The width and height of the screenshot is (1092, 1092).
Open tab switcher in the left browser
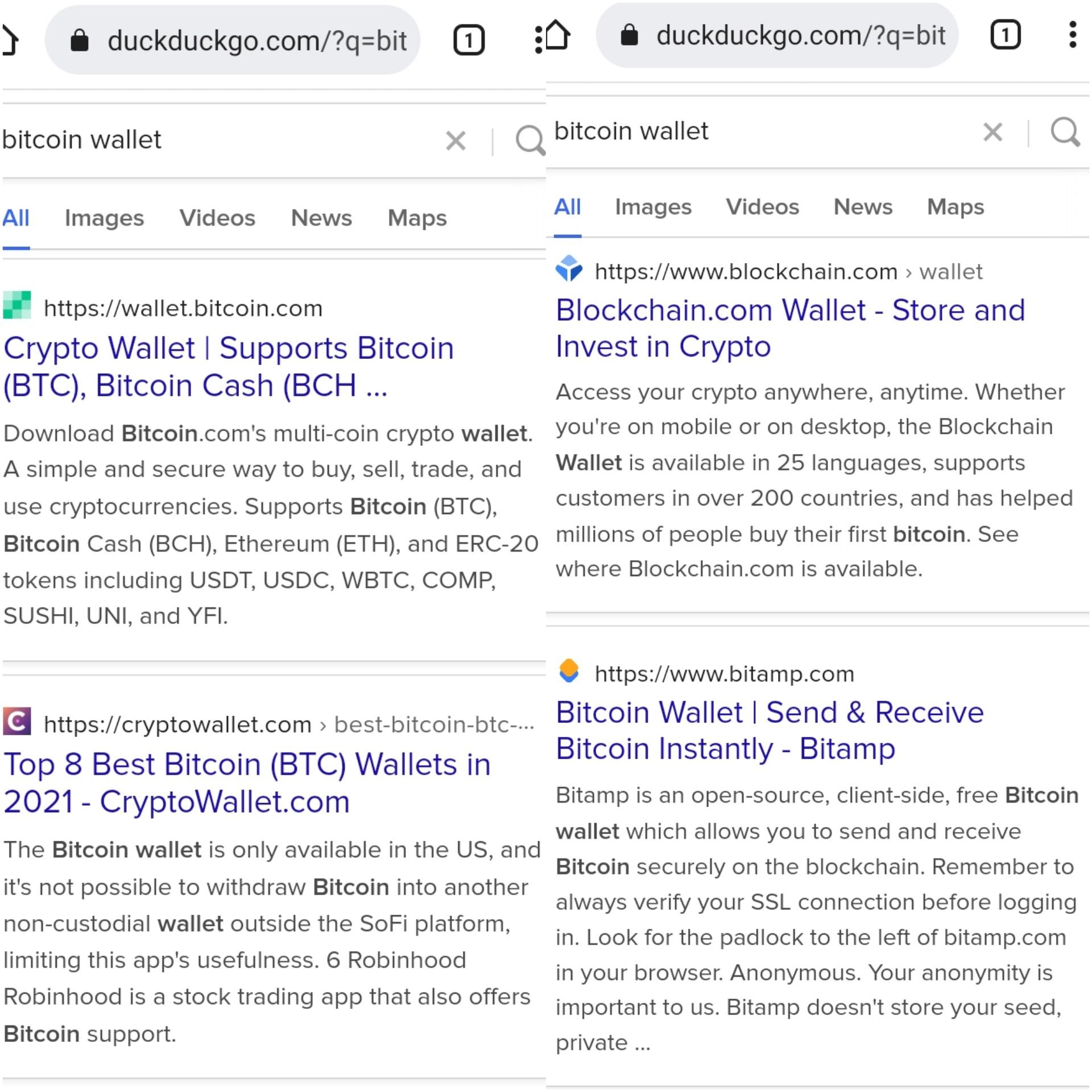(x=469, y=40)
